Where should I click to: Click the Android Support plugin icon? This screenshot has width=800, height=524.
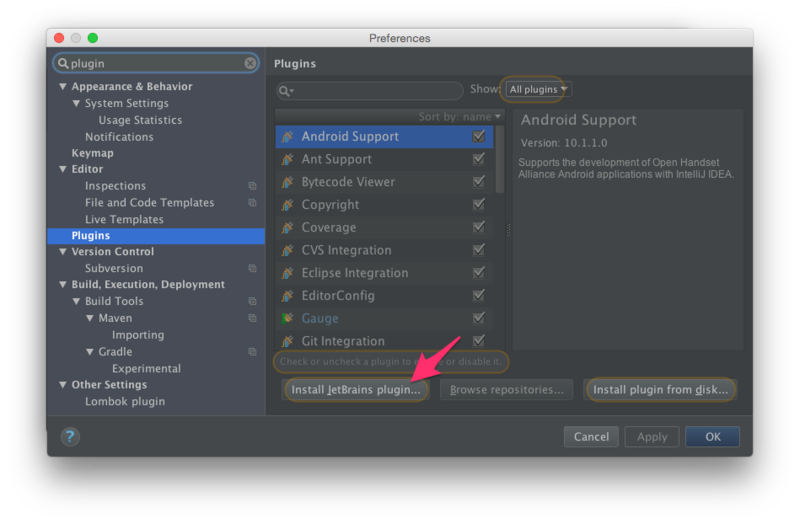click(x=287, y=136)
